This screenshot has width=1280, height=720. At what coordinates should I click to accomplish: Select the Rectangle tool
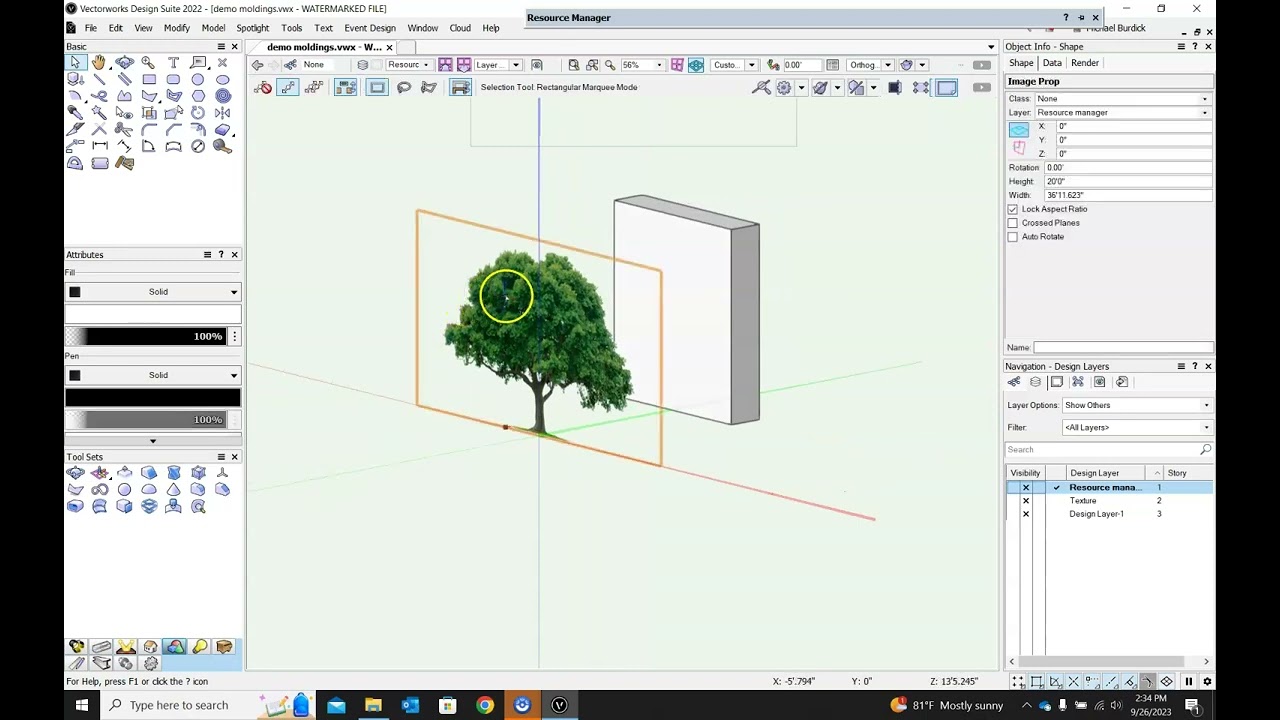(148, 79)
